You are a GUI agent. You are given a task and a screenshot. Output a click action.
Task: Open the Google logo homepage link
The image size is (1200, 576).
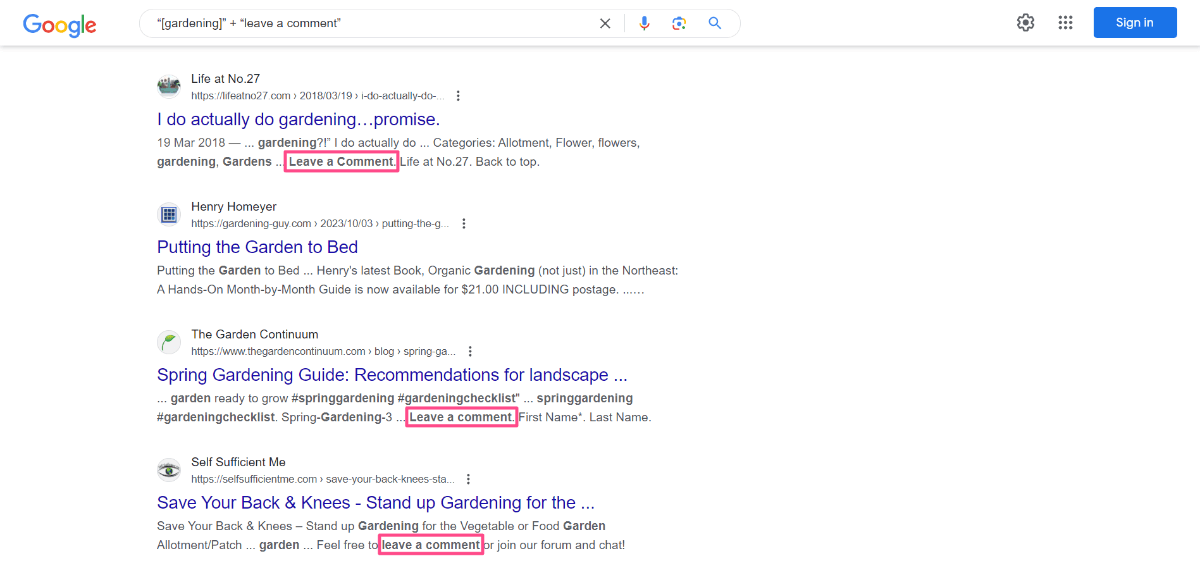click(x=60, y=25)
